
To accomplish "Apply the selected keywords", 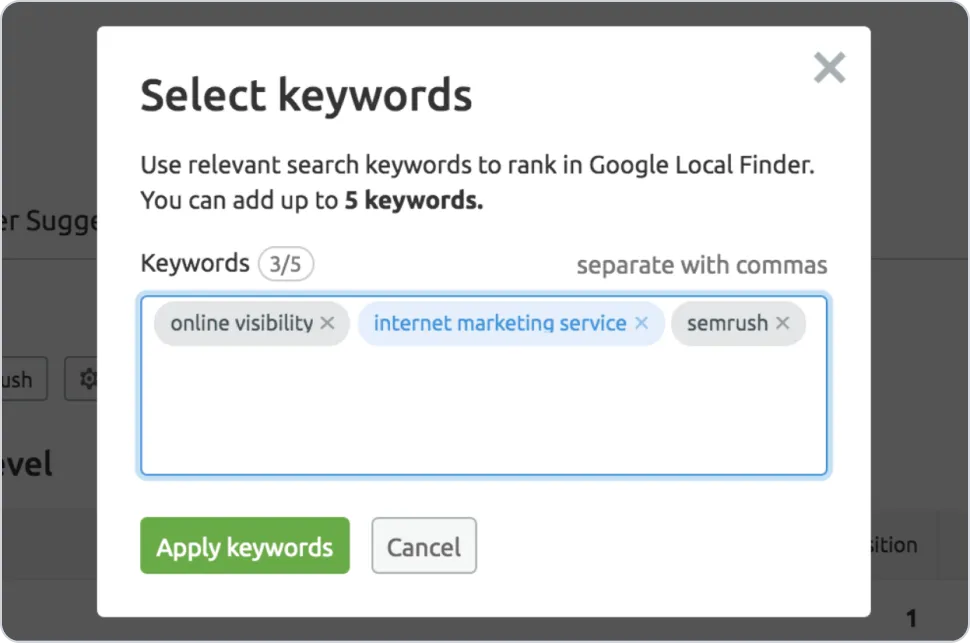I will [245, 546].
